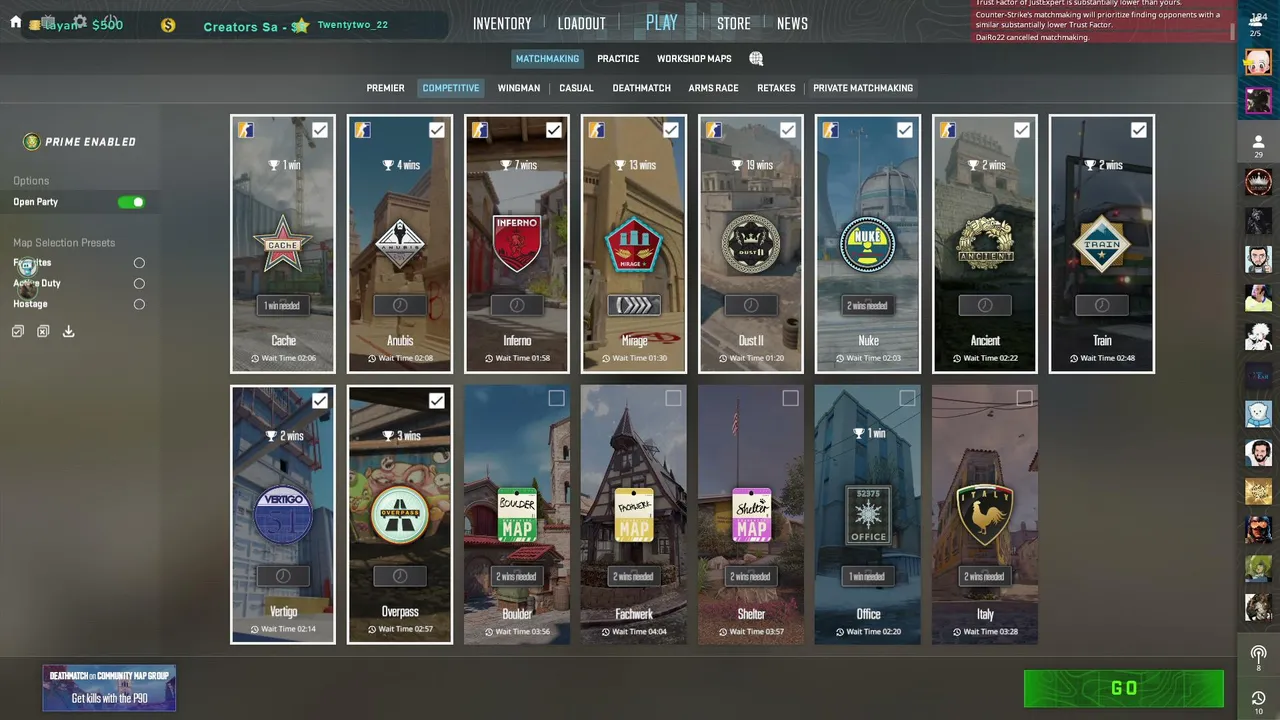Click the select-all maps preset icon

tap(18, 331)
